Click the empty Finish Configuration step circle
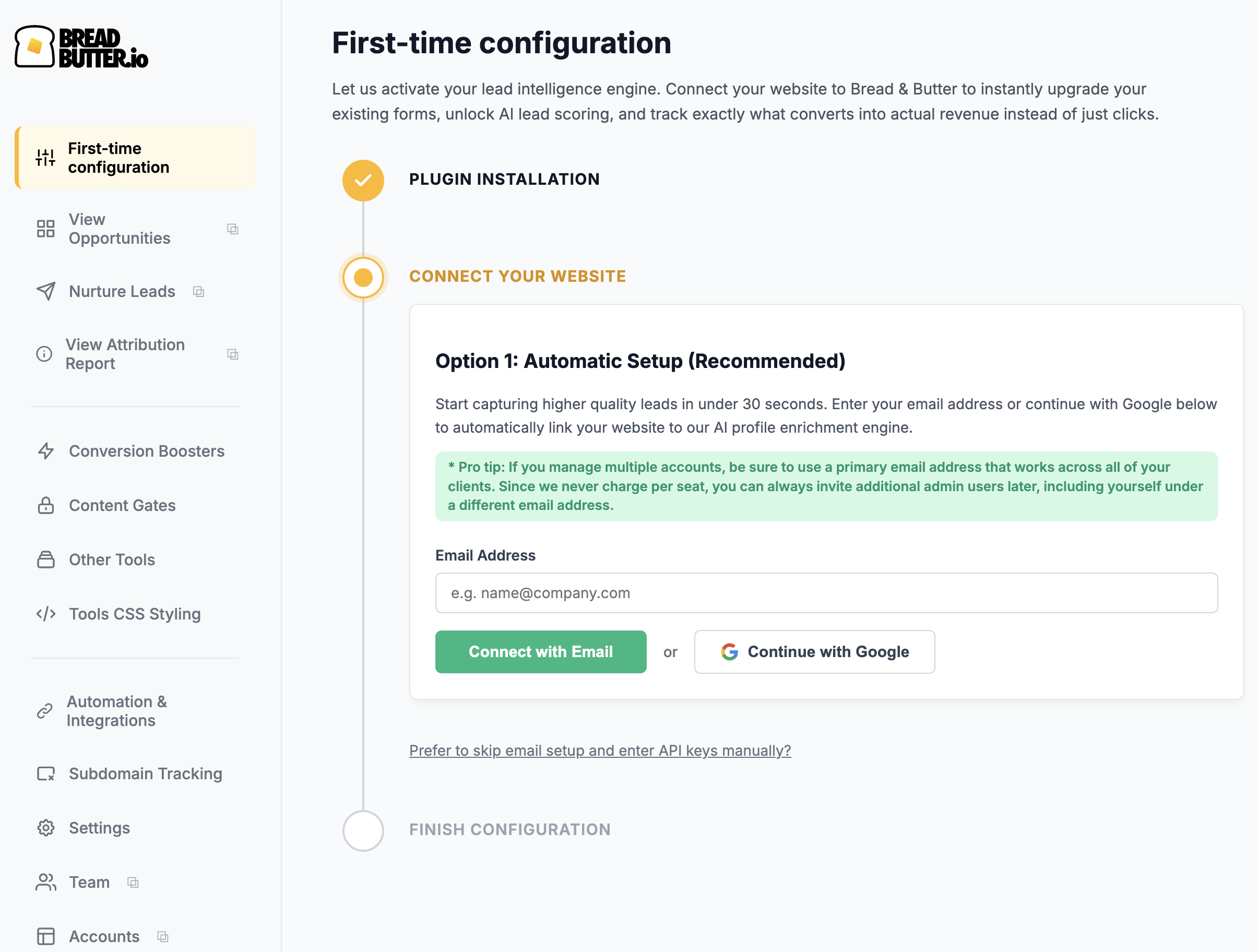Image resolution: width=1258 pixels, height=952 pixels. (x=363, y=830)
